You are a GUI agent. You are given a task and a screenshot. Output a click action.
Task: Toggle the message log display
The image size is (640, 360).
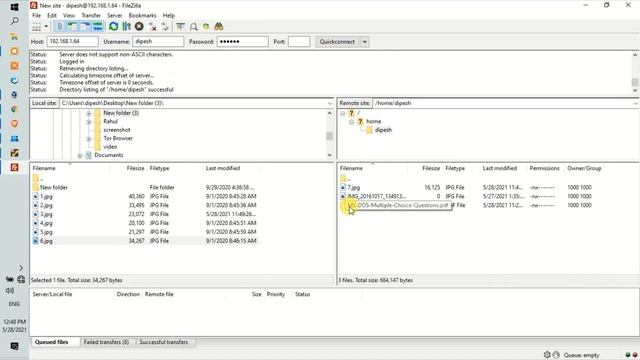pos(60,27)
